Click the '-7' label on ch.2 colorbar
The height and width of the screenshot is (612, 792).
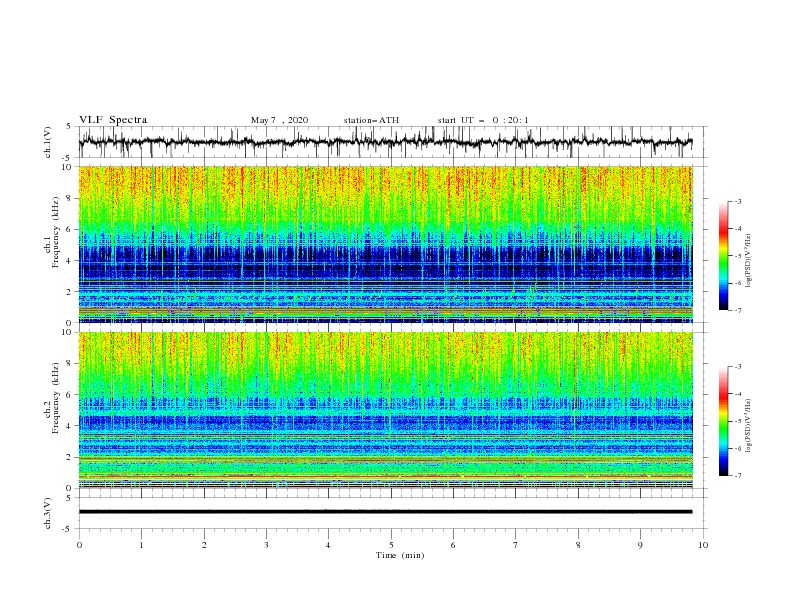click(x=737, y=475)
